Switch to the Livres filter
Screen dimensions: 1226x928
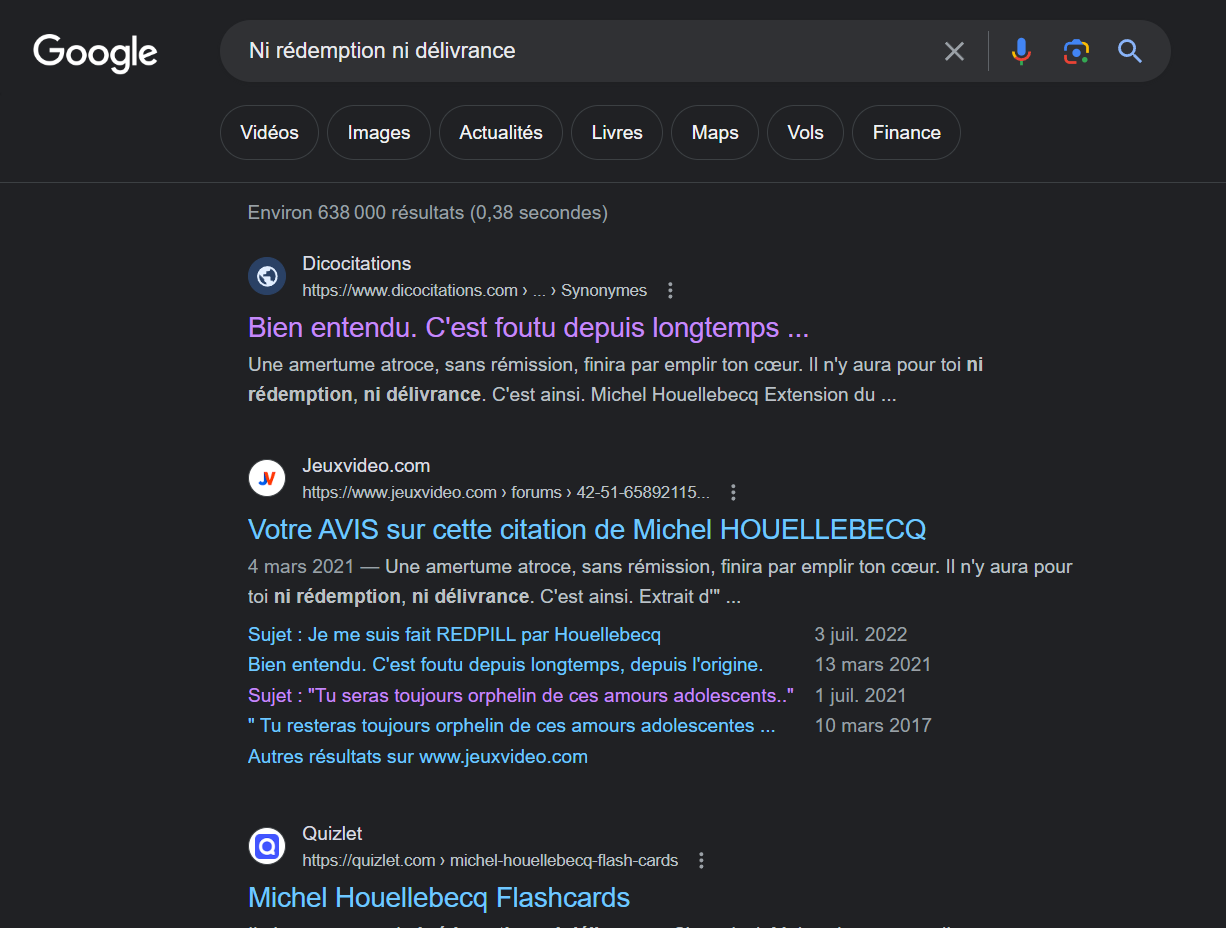617,133
